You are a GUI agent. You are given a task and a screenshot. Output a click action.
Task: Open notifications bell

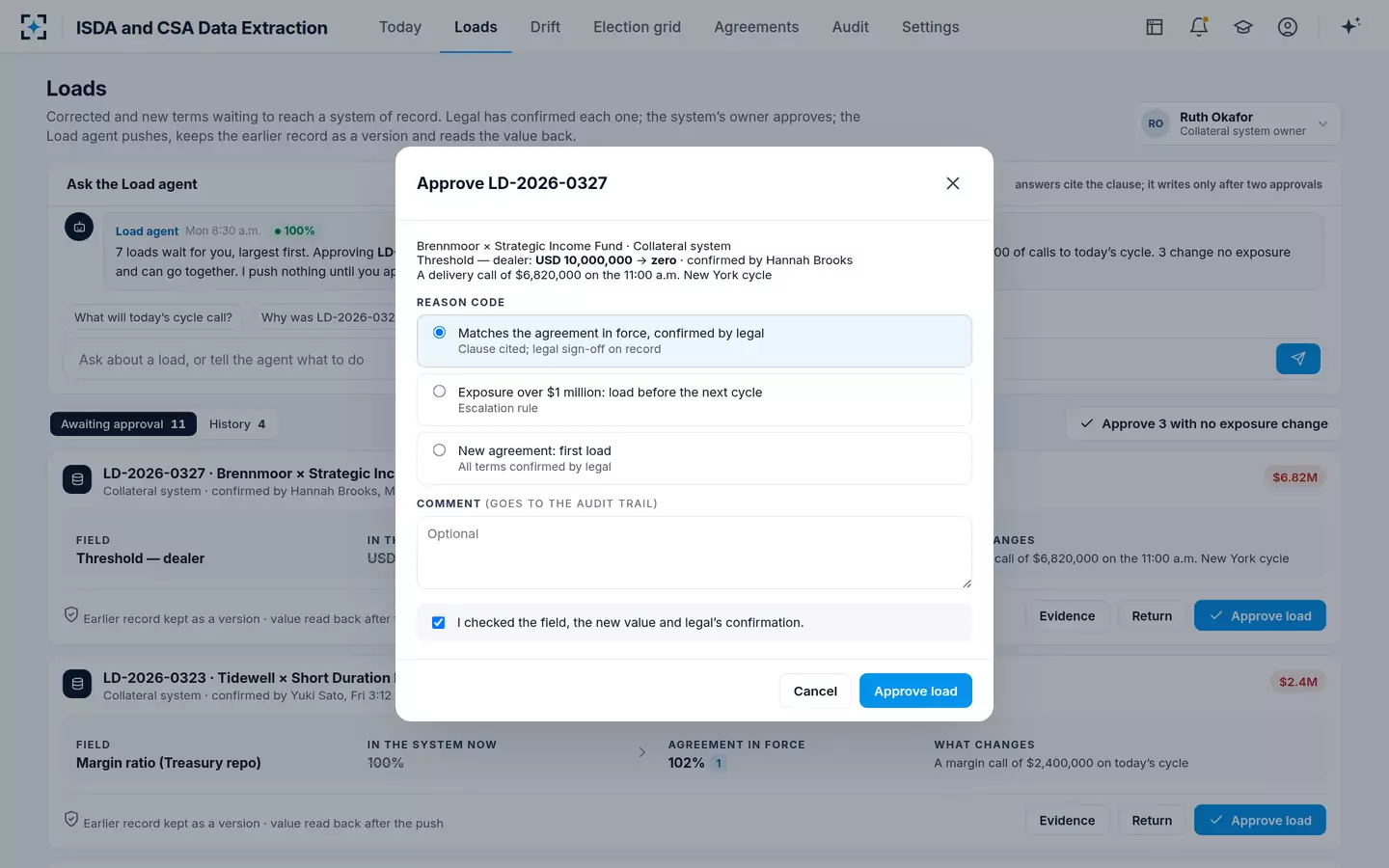click(1199, 27)
